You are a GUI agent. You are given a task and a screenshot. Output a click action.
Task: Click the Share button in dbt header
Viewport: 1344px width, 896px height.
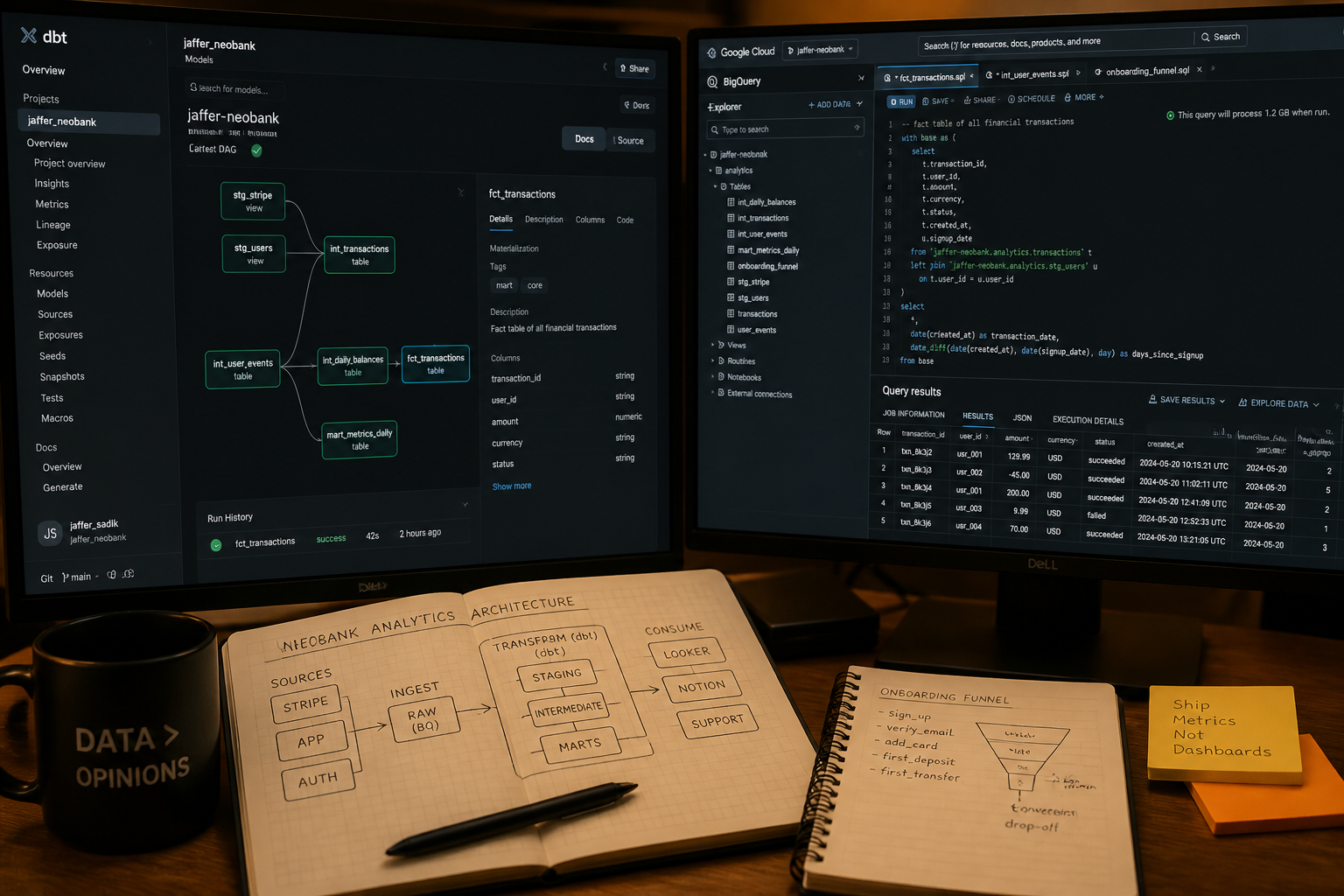634,68
